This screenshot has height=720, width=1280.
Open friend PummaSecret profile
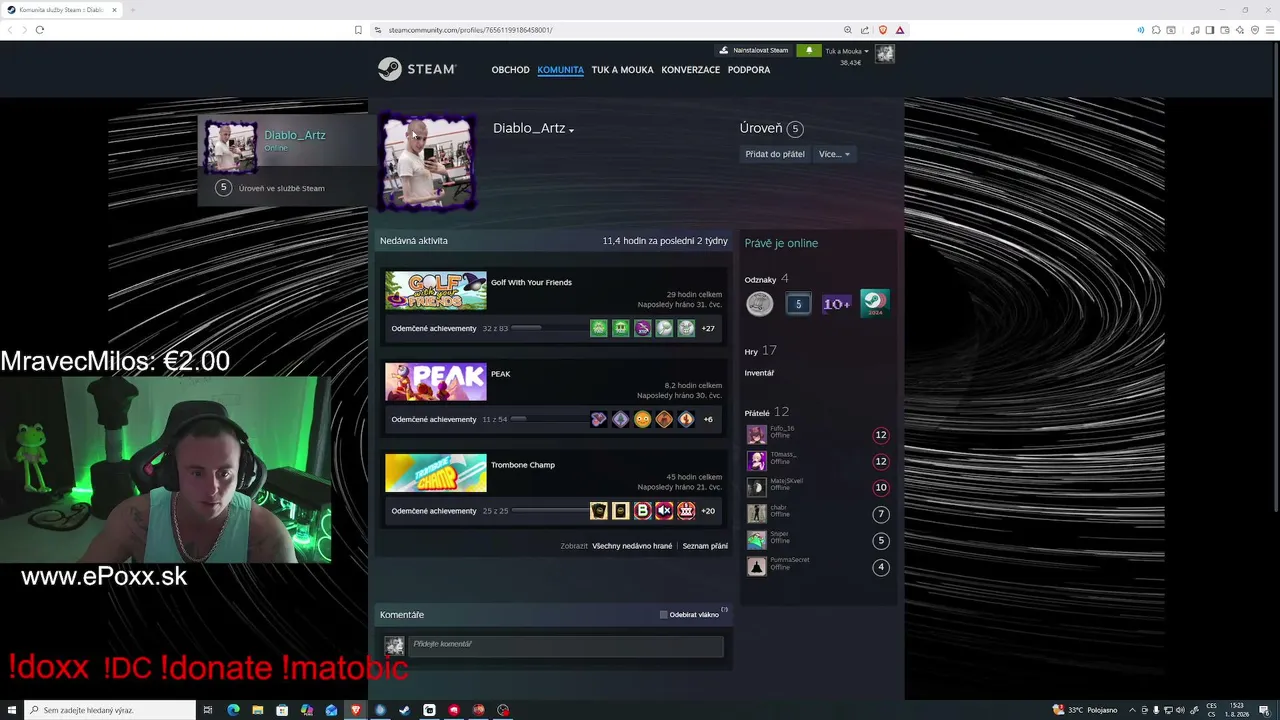790,560
